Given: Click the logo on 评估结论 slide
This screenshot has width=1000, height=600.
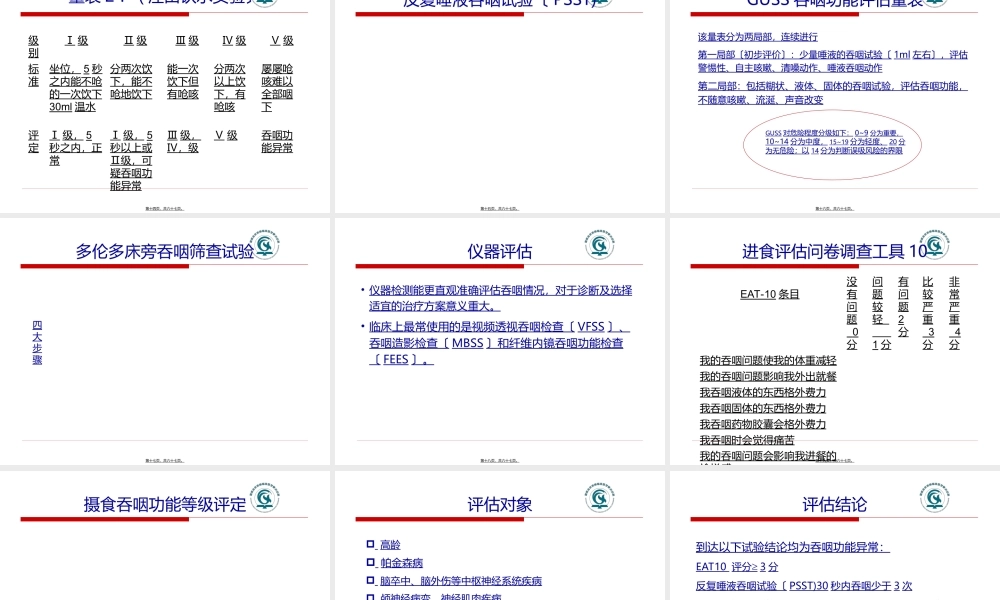Looking at the screenshot, I should (934, 496).
